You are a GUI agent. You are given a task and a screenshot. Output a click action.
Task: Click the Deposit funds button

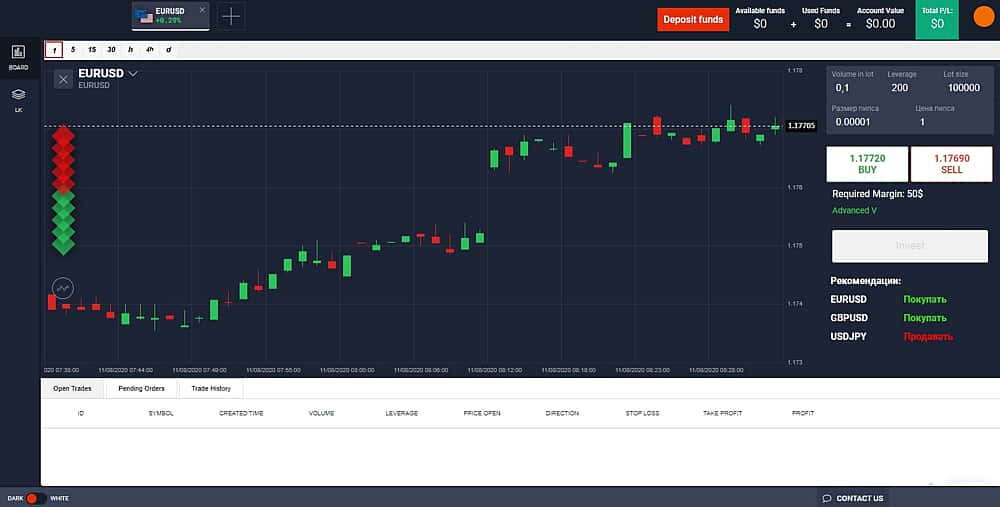(693, 19)
